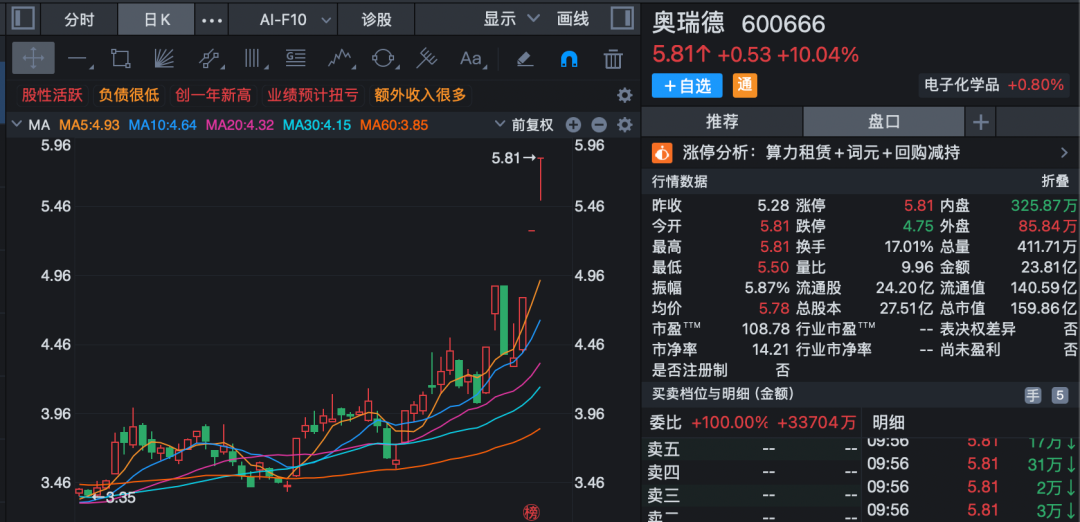Click the 委比 +100.00% value
This screenshot has height=522, width=1080.
click(x=730, y=422)
